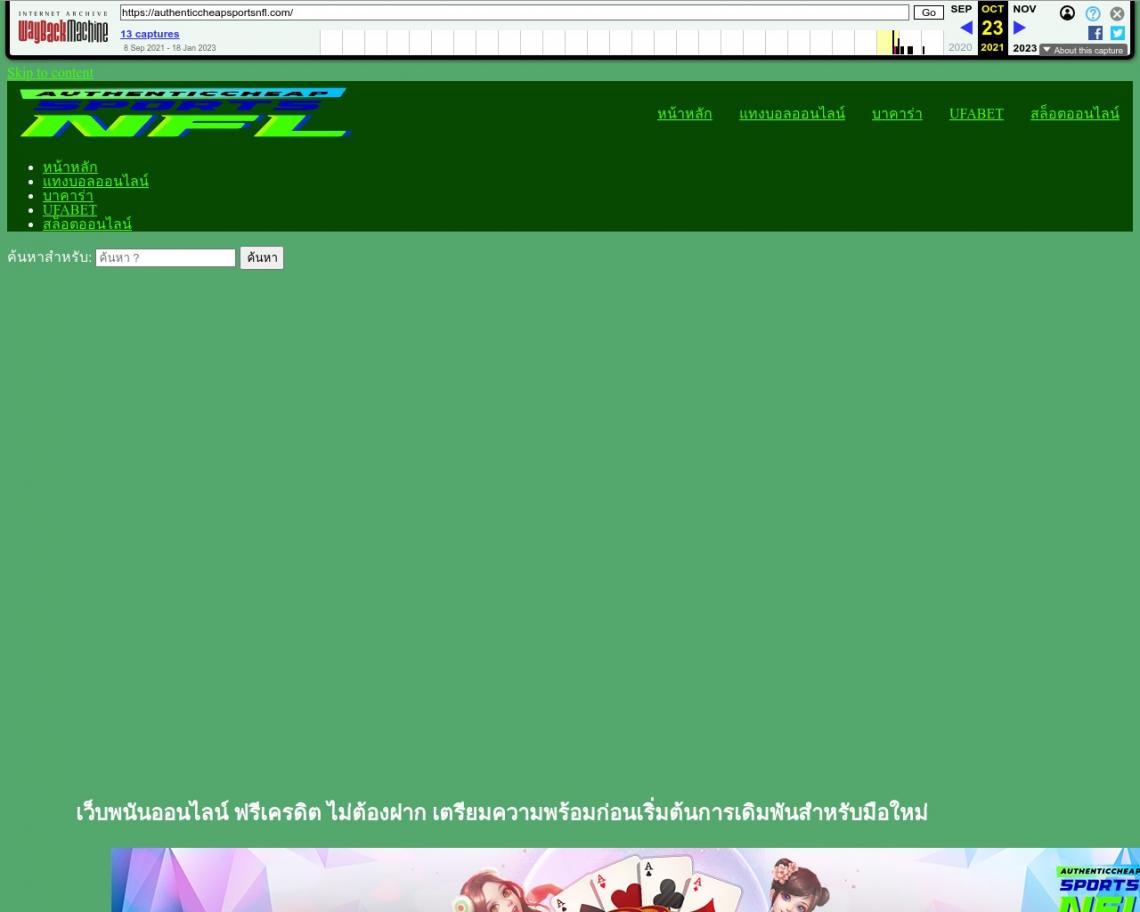Open the 13 captures link
This screenshot has width=1140, height=912.
click(150, 34)
